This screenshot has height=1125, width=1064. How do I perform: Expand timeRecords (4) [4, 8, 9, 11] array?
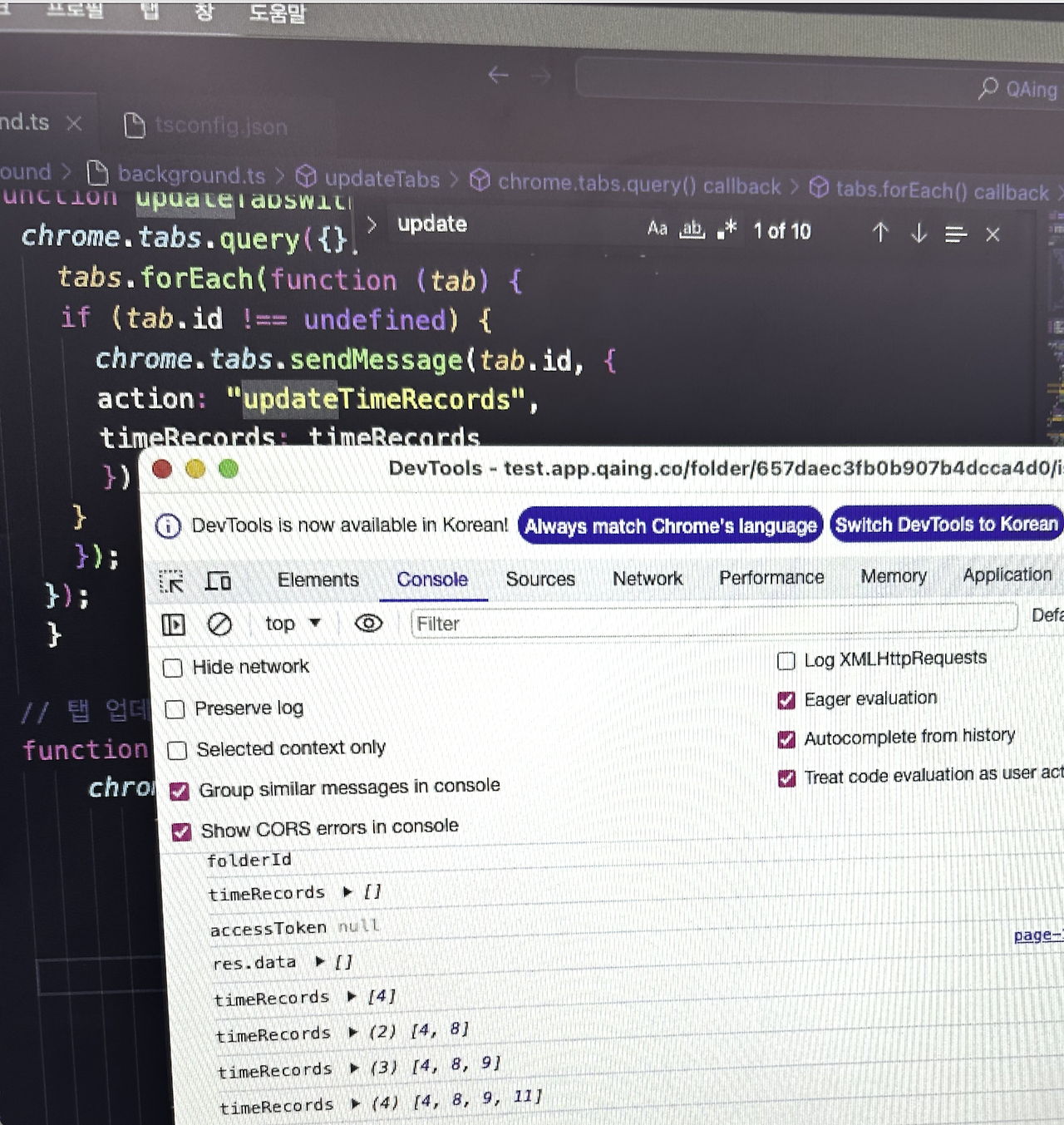point(357,1104)
